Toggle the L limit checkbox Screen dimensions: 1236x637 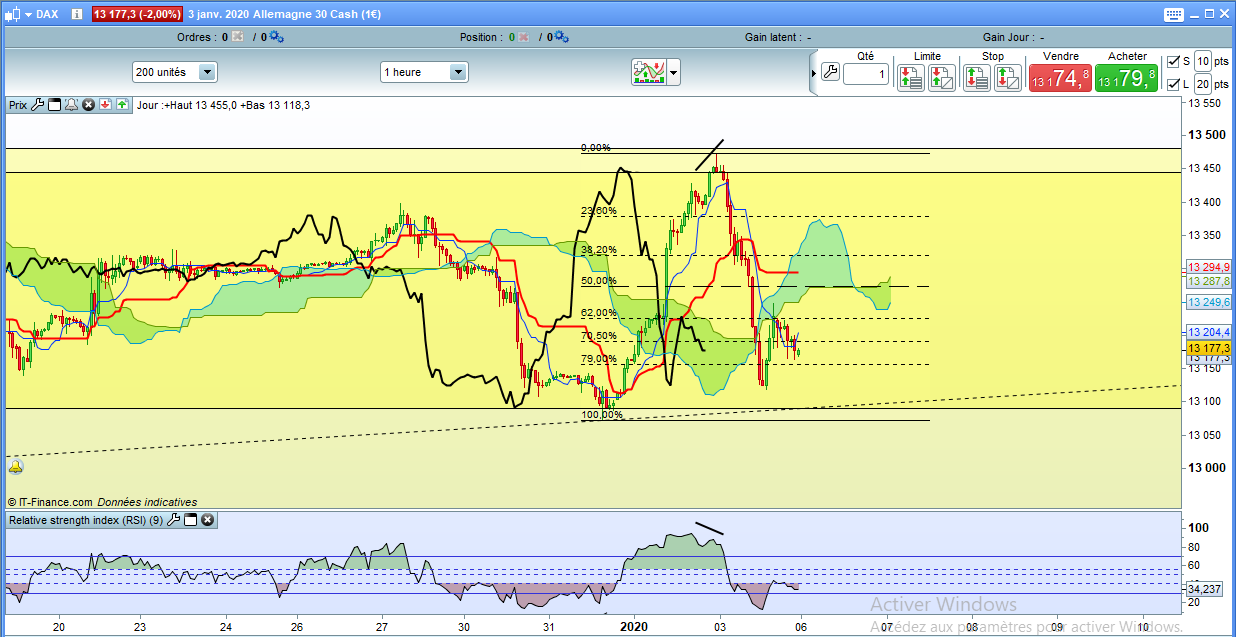1173,84
